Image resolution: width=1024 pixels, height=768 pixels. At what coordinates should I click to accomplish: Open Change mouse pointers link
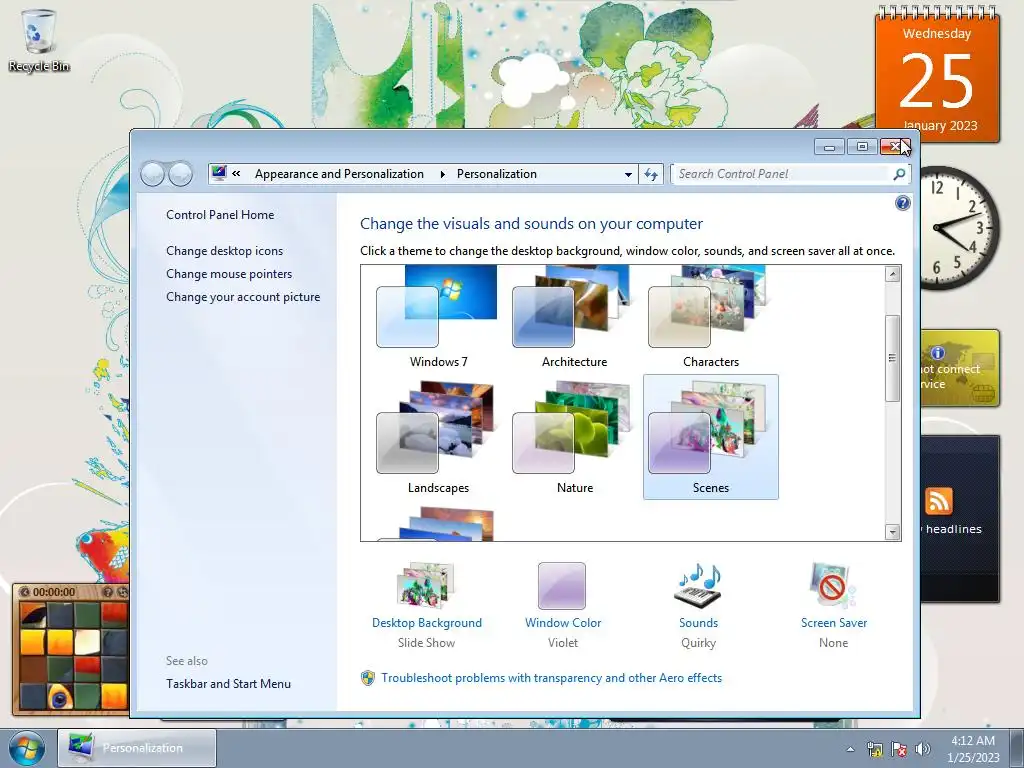point(229,274)
